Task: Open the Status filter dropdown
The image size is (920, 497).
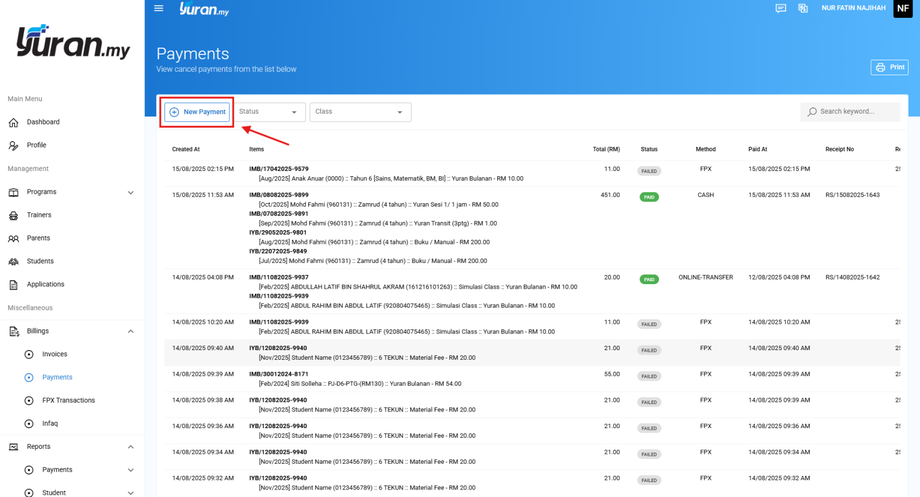Action: tap(269, 112)
